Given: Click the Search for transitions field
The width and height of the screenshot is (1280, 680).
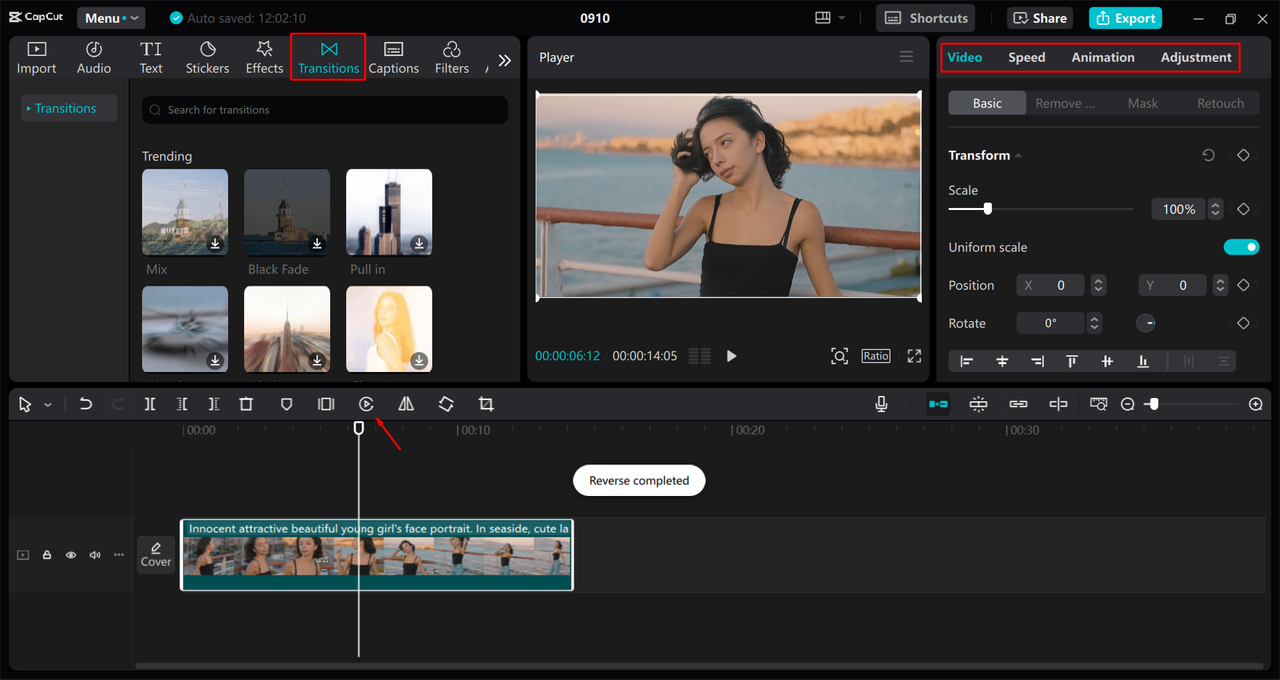Looking at the screenshot, I should click(x=325, y=110).
